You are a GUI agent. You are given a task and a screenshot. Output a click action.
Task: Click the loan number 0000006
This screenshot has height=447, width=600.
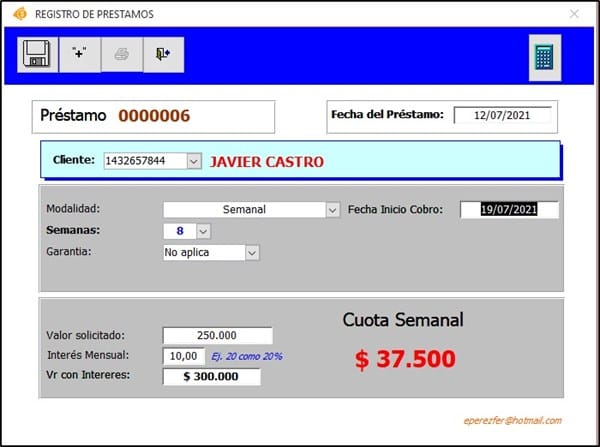click(154, 116)
